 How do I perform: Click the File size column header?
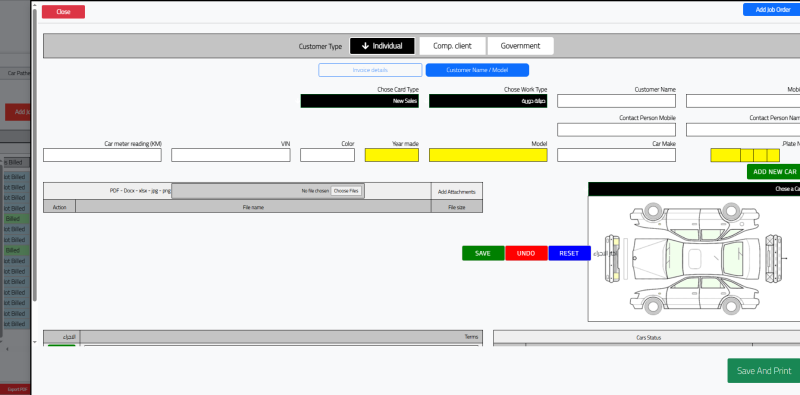tap(457, 207)
